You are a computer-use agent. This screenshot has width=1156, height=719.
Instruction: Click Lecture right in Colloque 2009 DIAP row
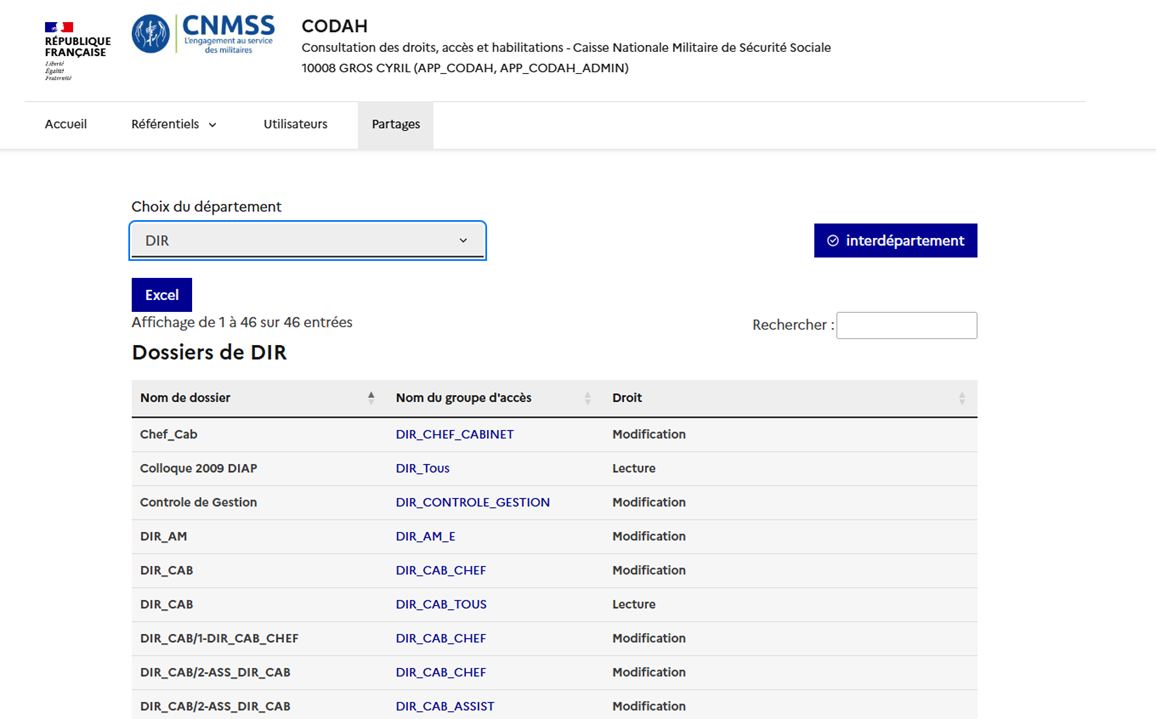click(634, 468)
